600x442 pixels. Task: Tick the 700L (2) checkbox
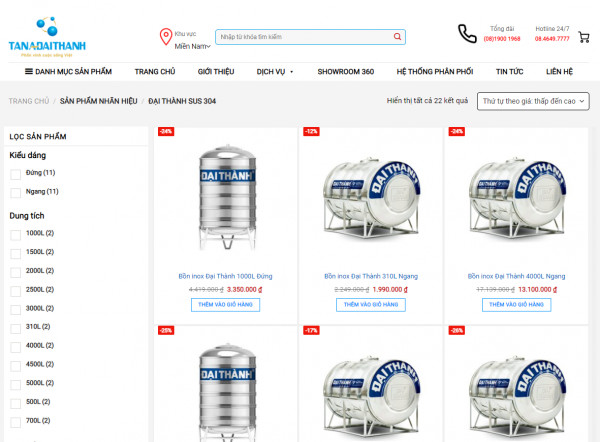[16, 422]
